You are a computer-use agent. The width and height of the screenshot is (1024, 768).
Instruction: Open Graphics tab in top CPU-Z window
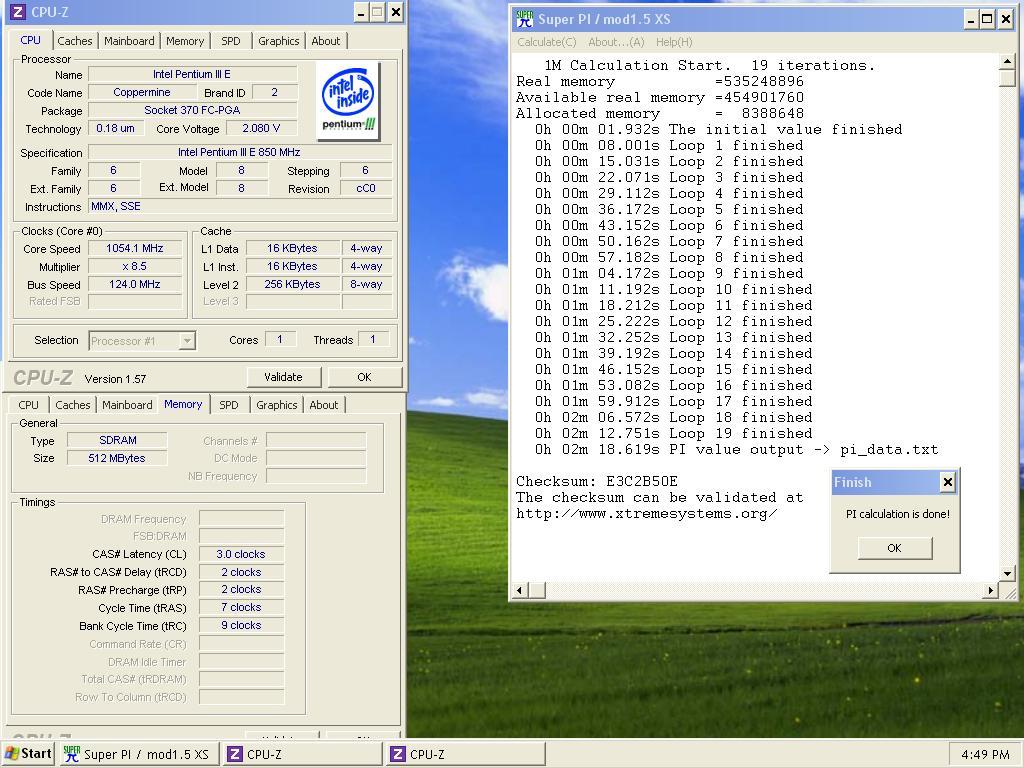279,40
